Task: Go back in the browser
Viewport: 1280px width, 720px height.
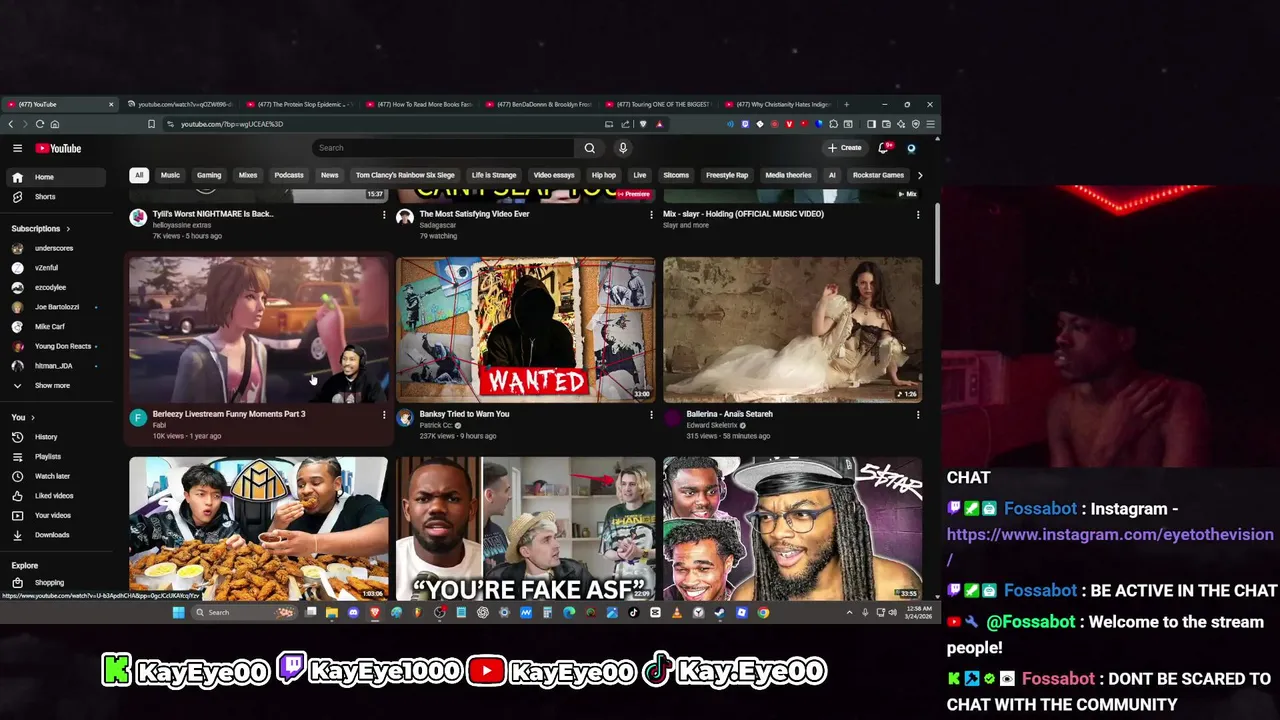Action: (x=11, y=124)
